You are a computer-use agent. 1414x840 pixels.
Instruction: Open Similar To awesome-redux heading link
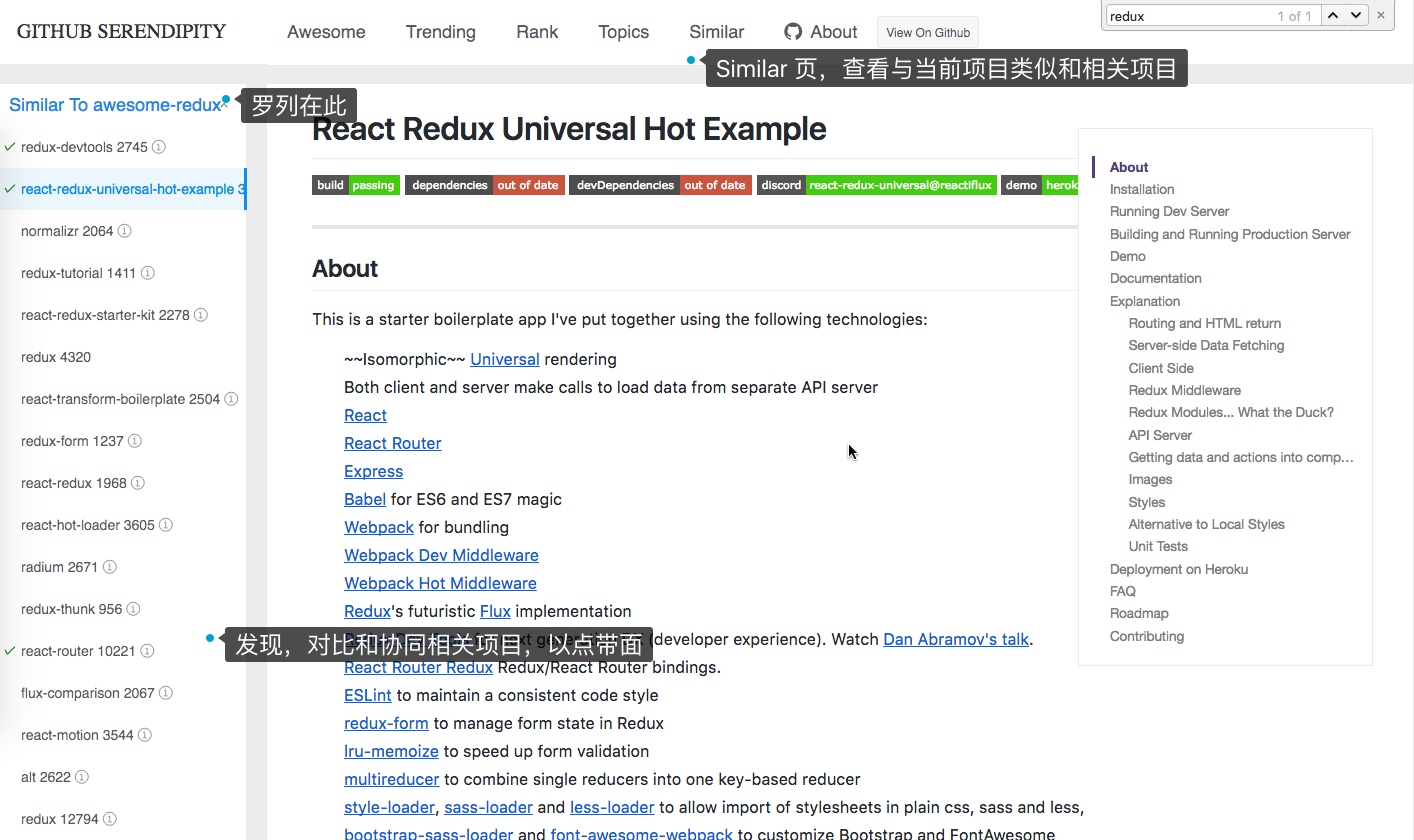point(115,105)
